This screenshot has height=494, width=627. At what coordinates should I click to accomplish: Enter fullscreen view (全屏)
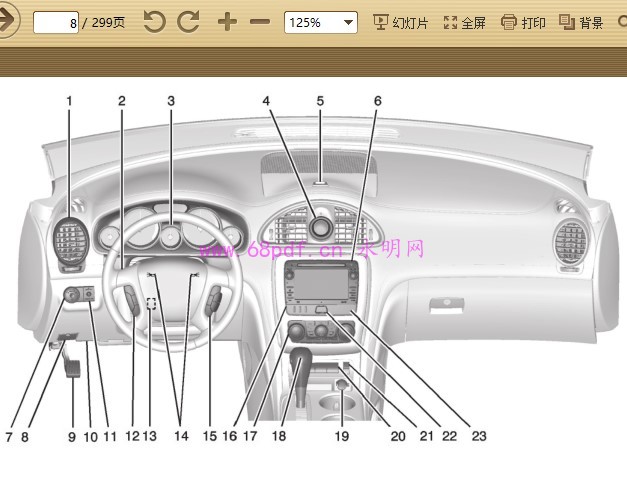click(x=464, y=22)
